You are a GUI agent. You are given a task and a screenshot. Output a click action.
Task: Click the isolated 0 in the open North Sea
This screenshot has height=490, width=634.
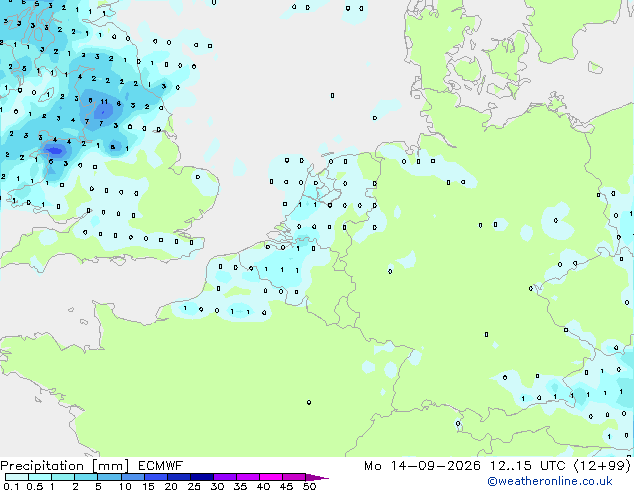(332, 95)
